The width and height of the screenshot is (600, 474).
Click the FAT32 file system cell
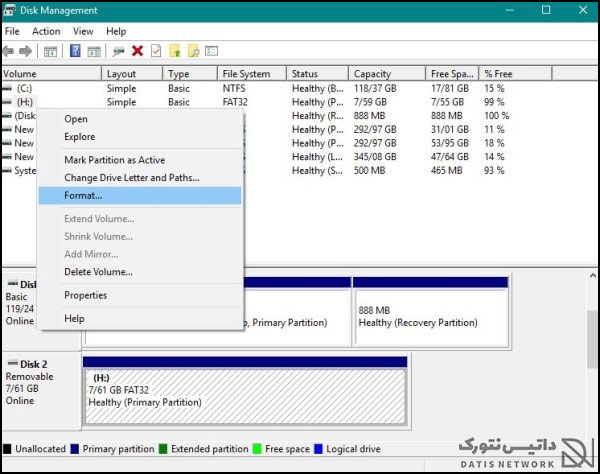pyautogui.click(x=235, y=102)
